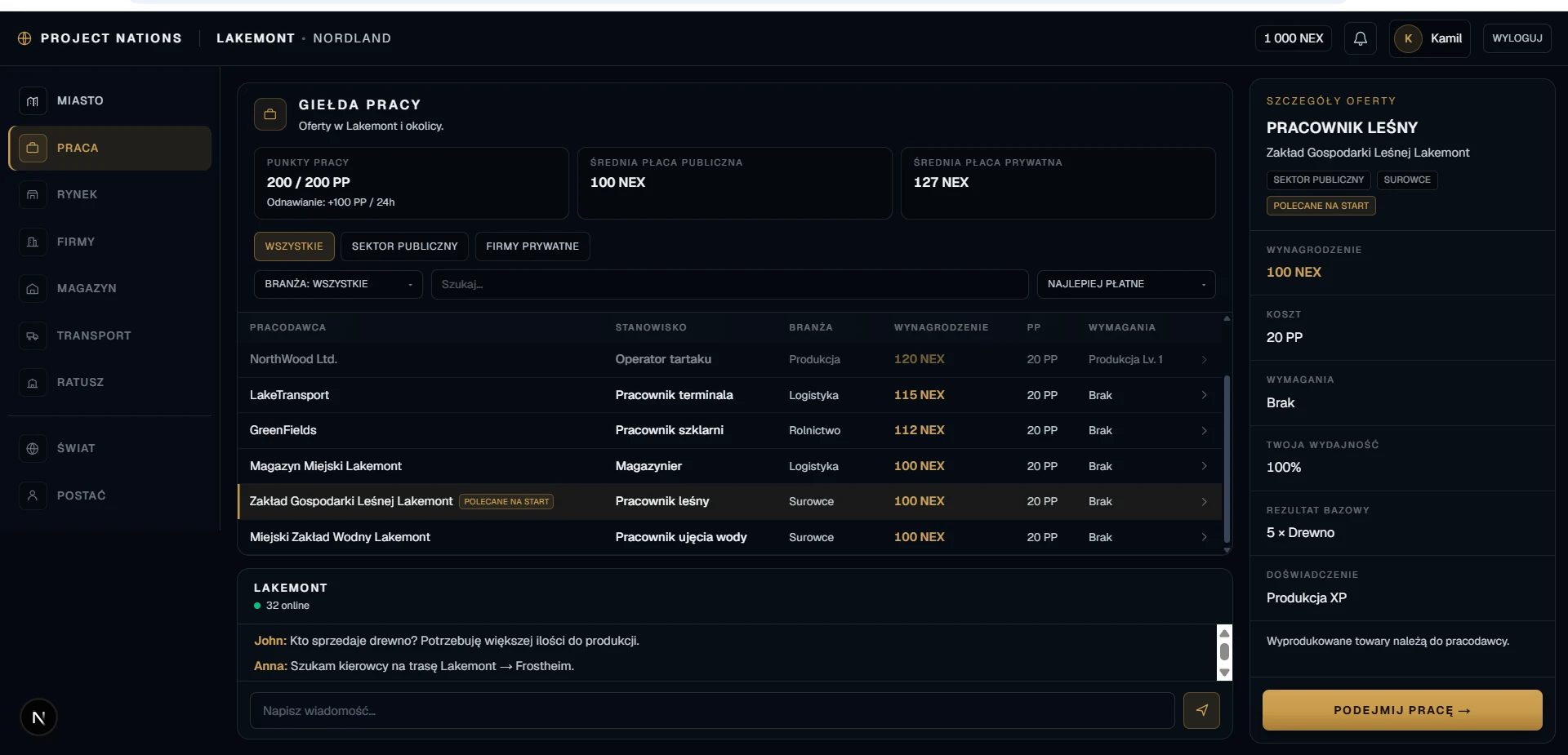The height and width of the screenshot is (755, 1568).
Task: Click the Rynek sidebar icon
Action: tap(33, 195)
